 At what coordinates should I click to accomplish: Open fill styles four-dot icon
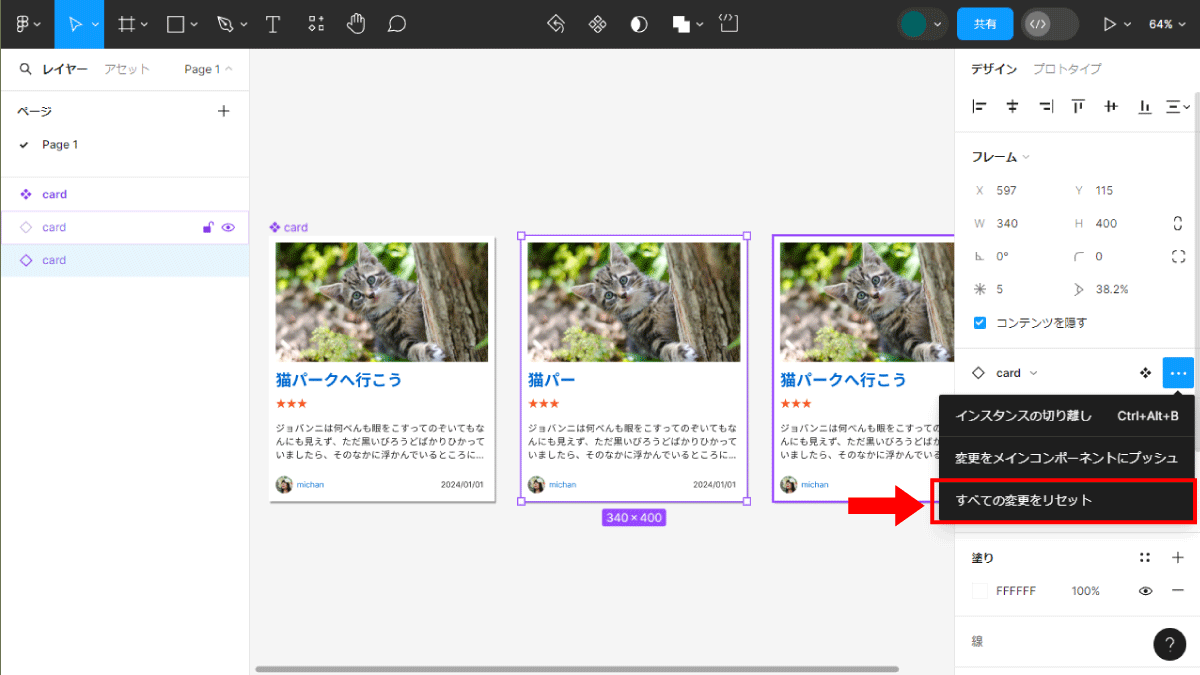pos(1145,557)
